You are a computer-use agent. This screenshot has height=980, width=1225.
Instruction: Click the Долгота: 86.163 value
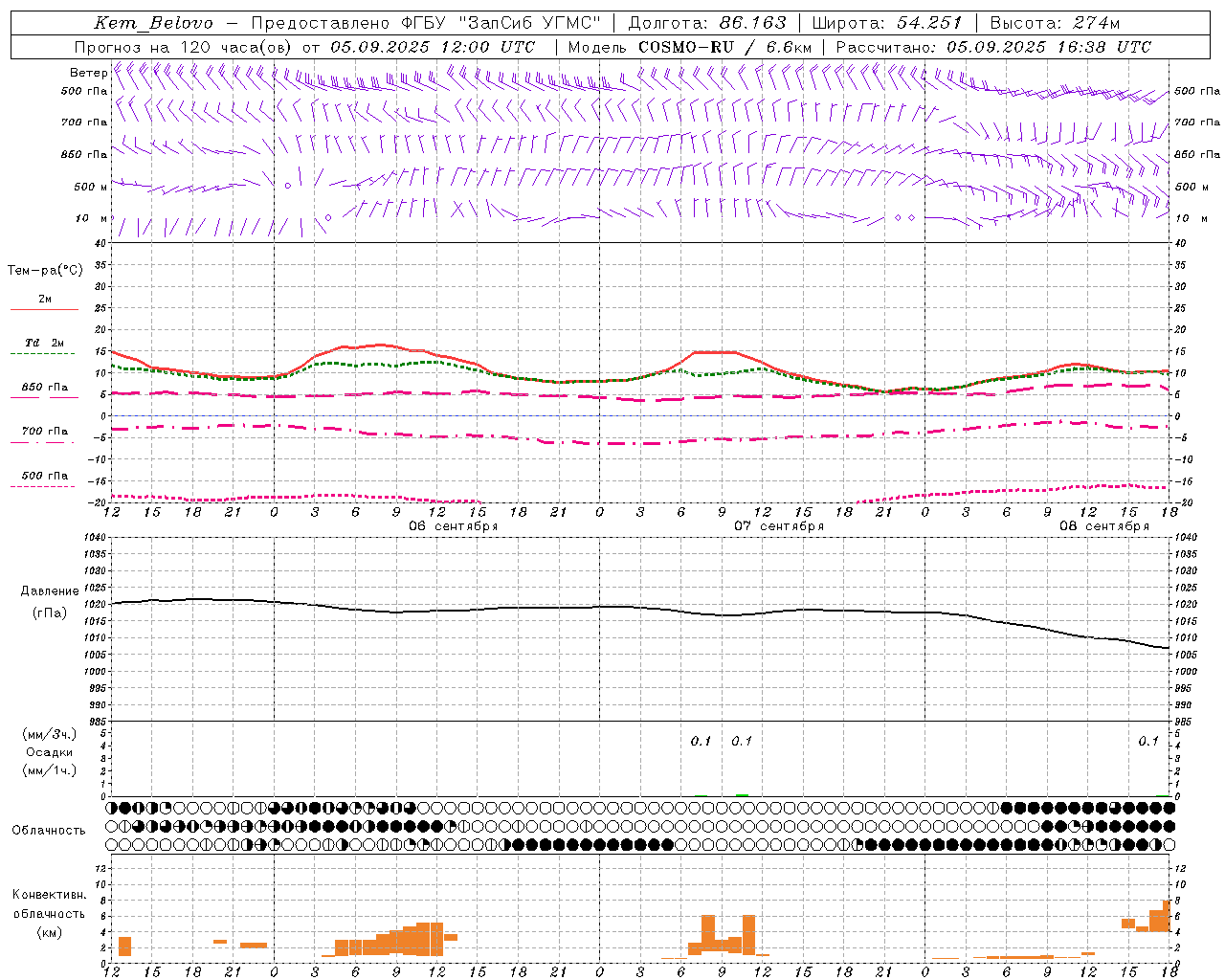click(706, 23)
